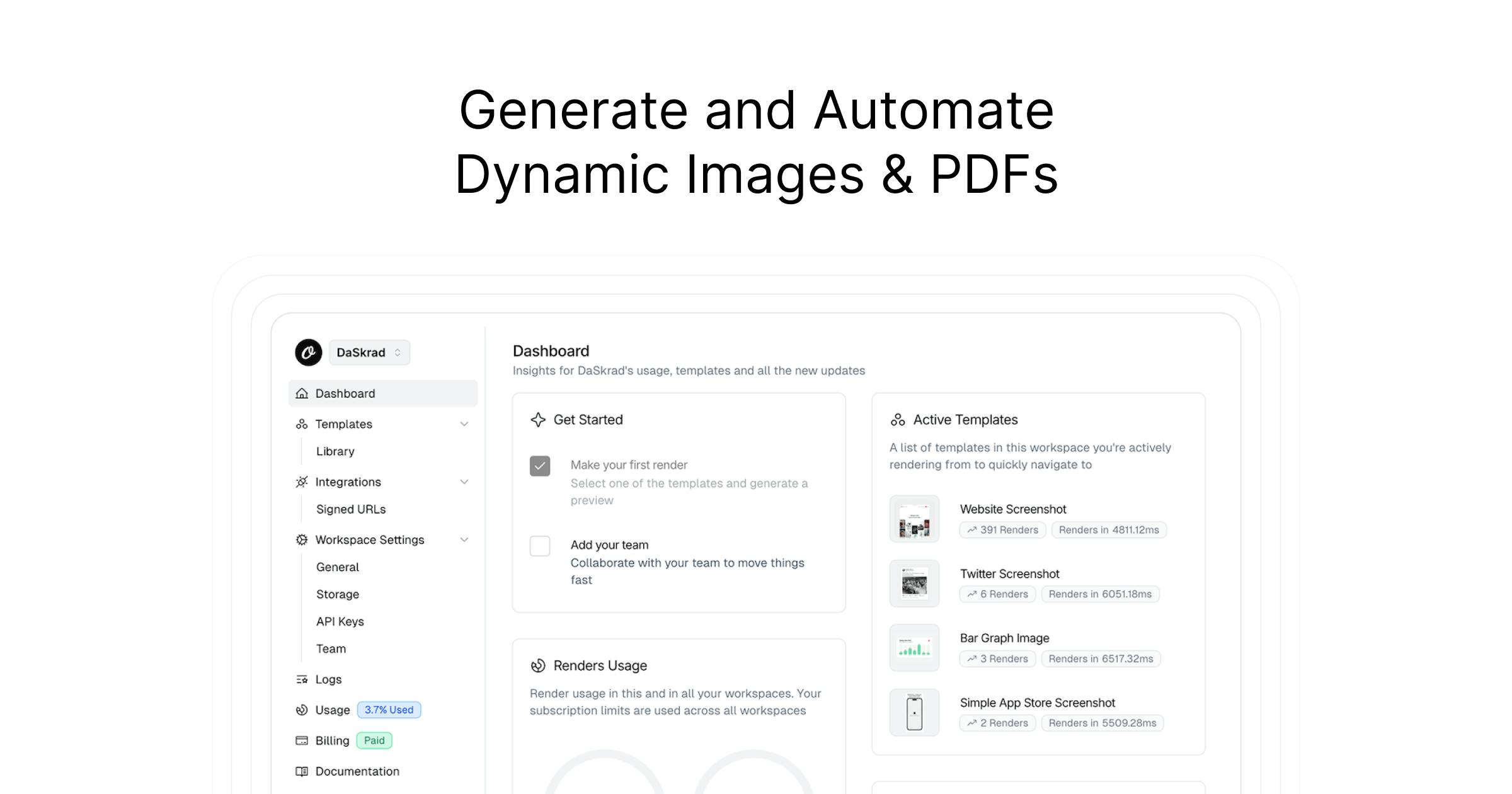Go to API Keys settings
Viewport: 1512px width, 794px height.
tap(340, 621)
